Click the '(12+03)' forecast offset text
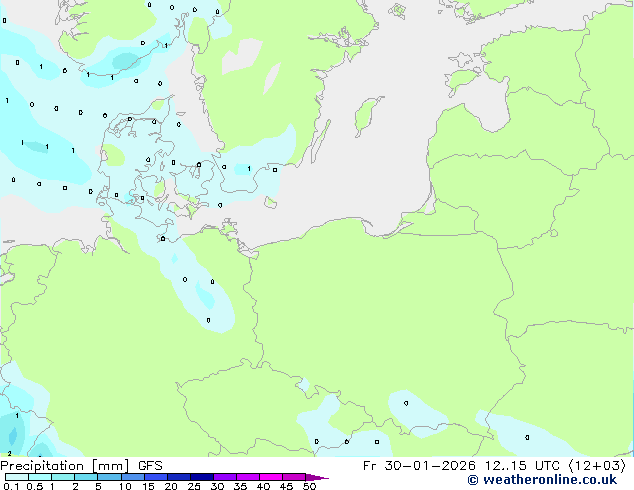 (x=597, y=466)
